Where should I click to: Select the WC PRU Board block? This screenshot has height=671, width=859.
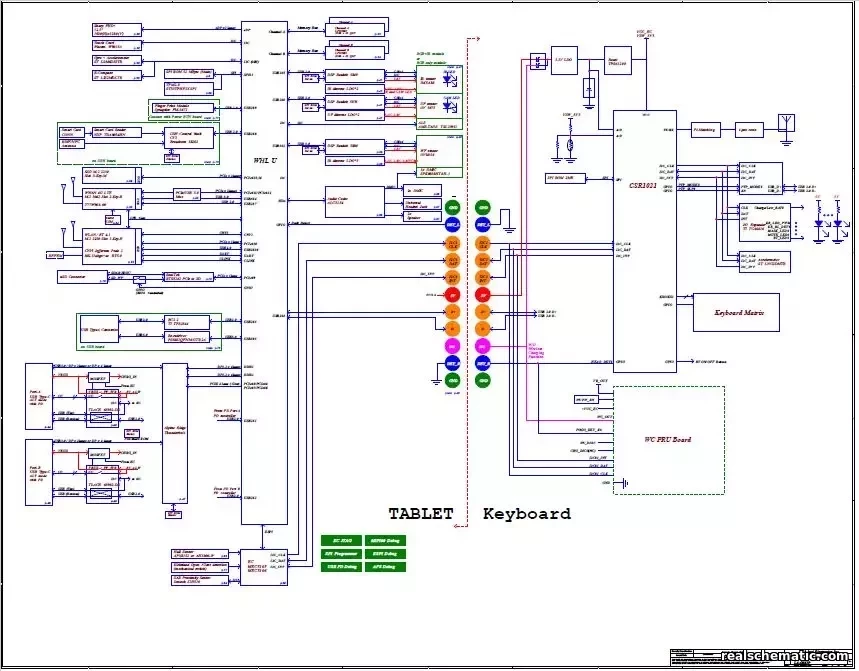point(669,440)
